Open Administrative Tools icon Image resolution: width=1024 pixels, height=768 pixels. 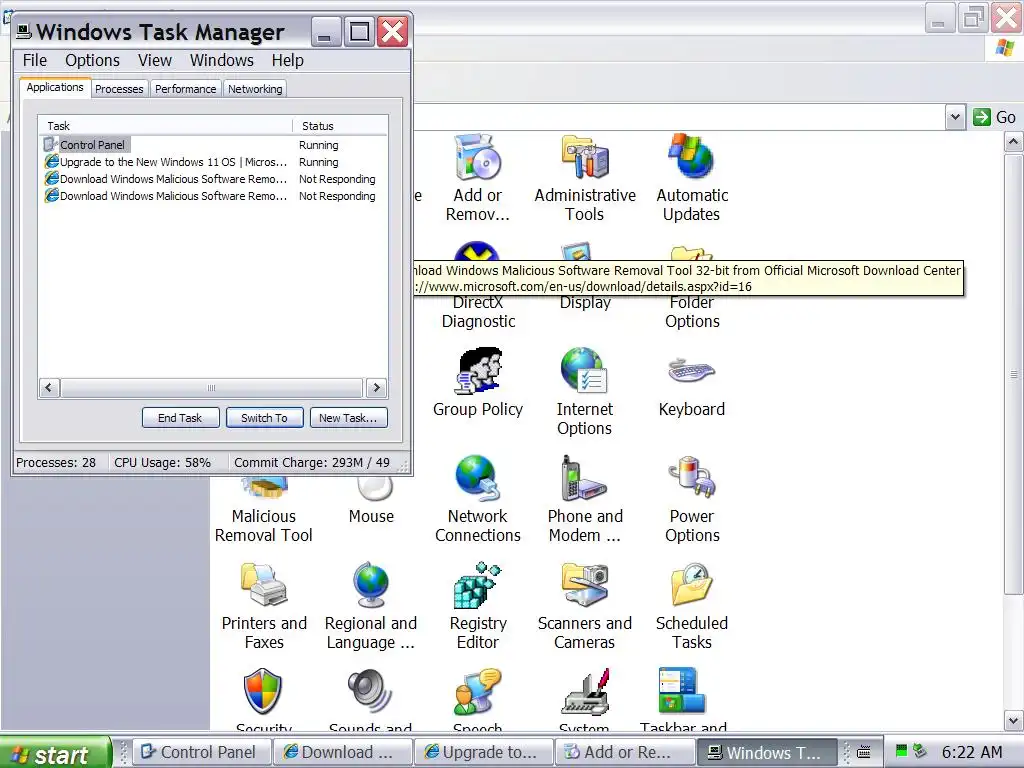[584, 159]
